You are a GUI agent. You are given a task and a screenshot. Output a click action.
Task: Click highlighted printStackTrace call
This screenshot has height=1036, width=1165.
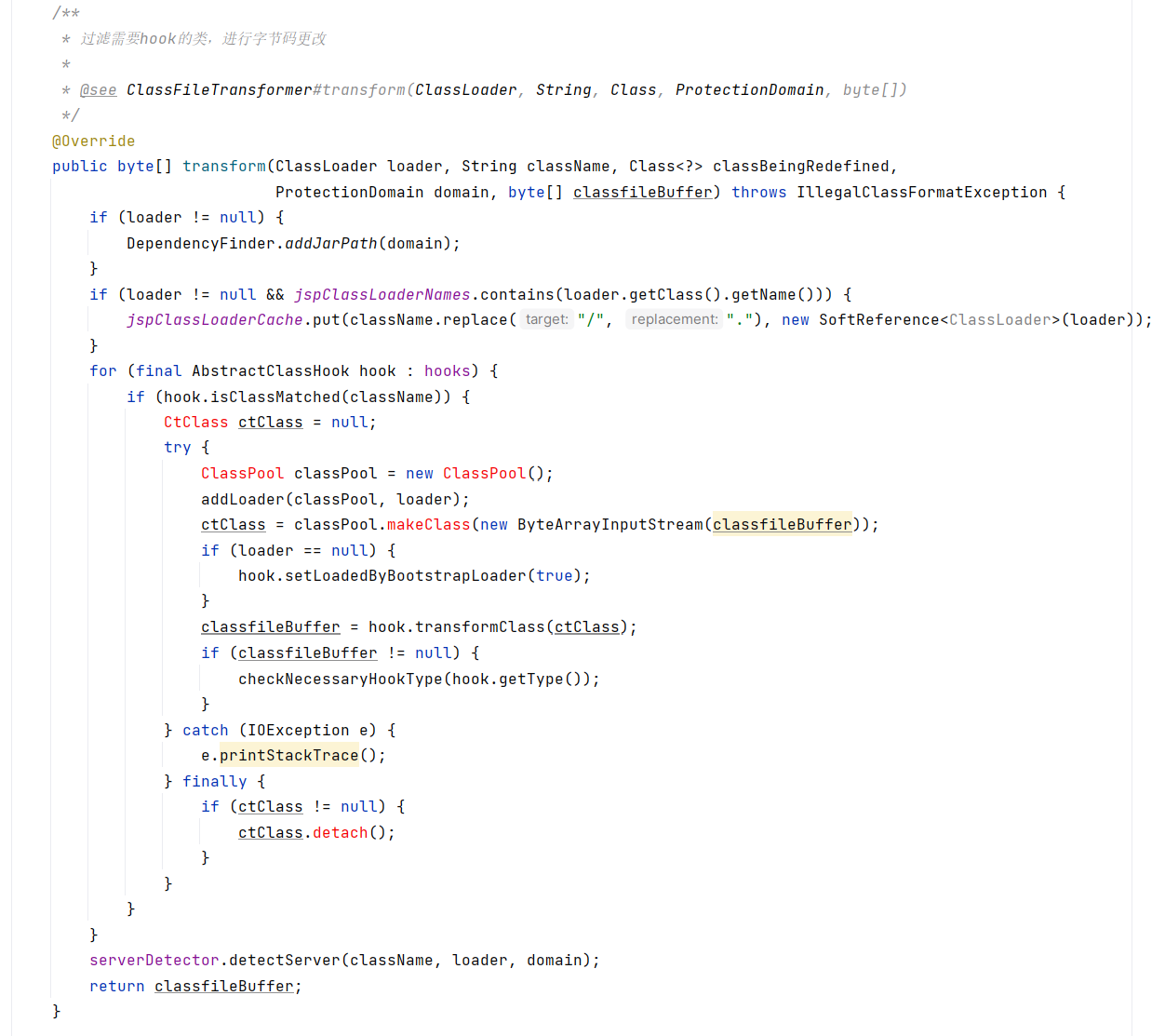tap(289, 755)
